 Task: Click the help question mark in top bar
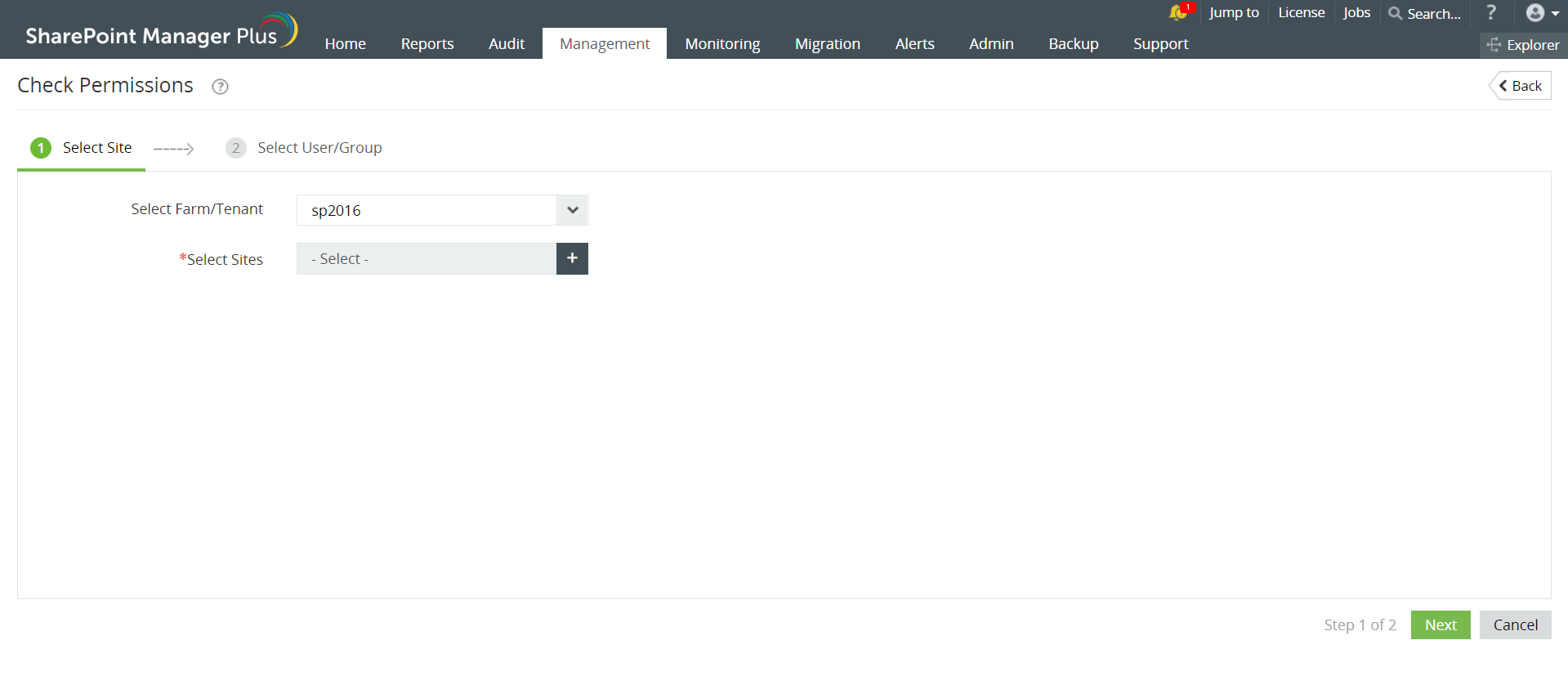point(1491,12)
